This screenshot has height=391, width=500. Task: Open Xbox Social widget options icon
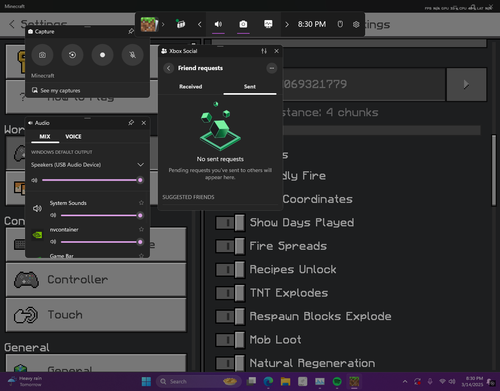point(264,51)
